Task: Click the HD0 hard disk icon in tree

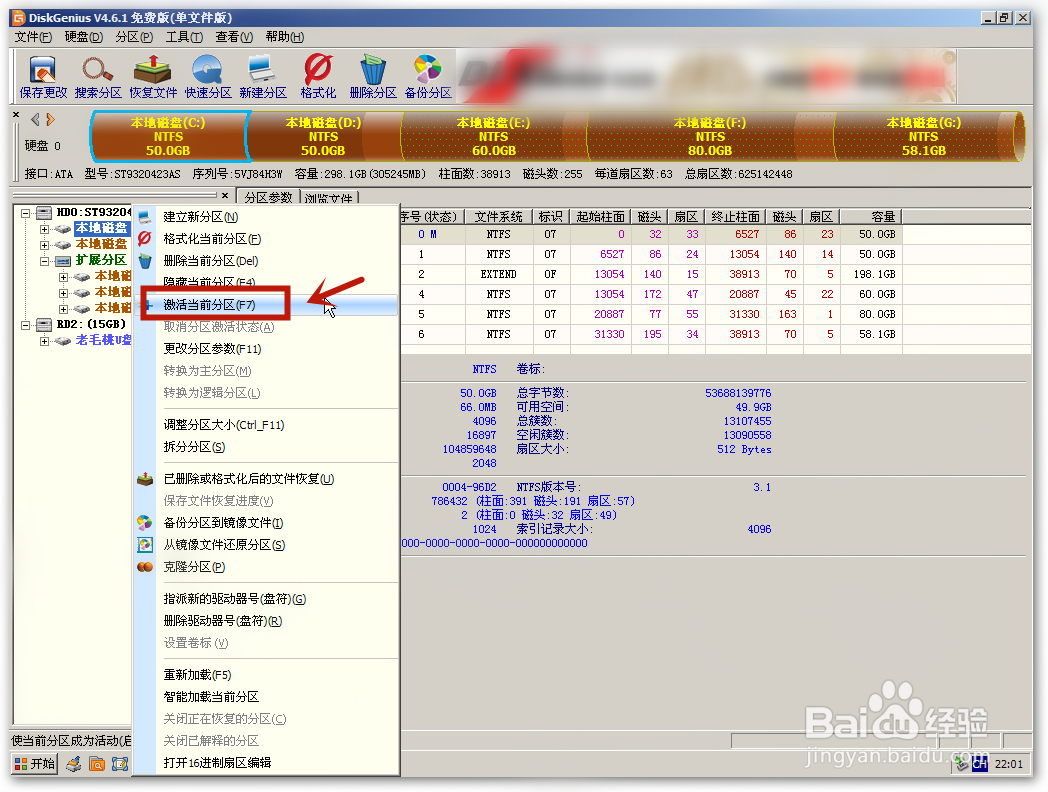Action: pyautogui.click(x=44, y=213)
